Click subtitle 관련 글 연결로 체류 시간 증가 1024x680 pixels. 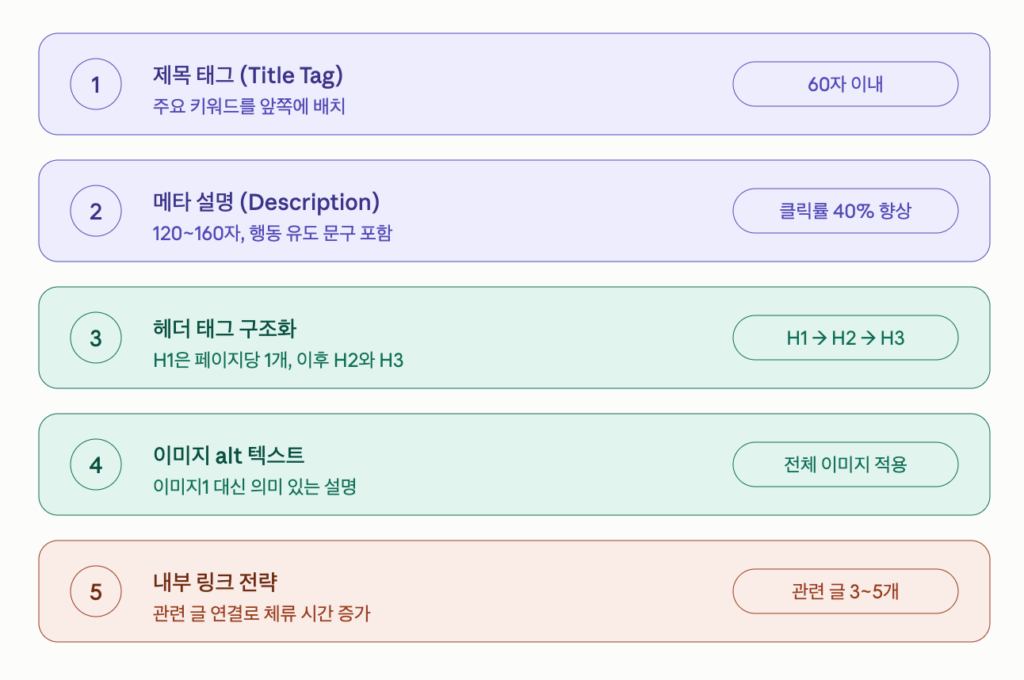pos(261,613)
